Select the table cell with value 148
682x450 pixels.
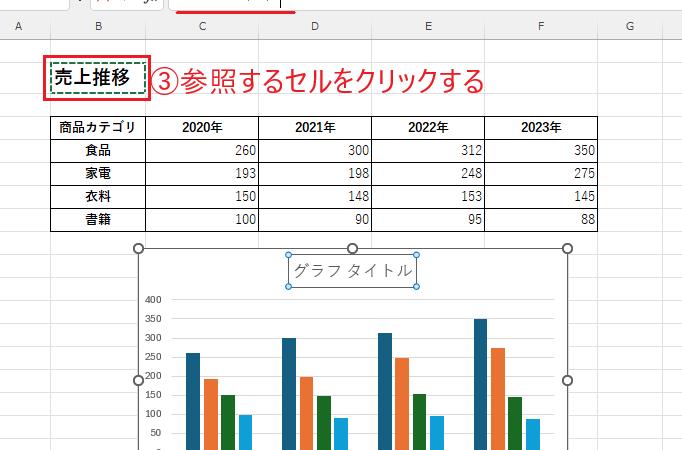pos(315,197)
